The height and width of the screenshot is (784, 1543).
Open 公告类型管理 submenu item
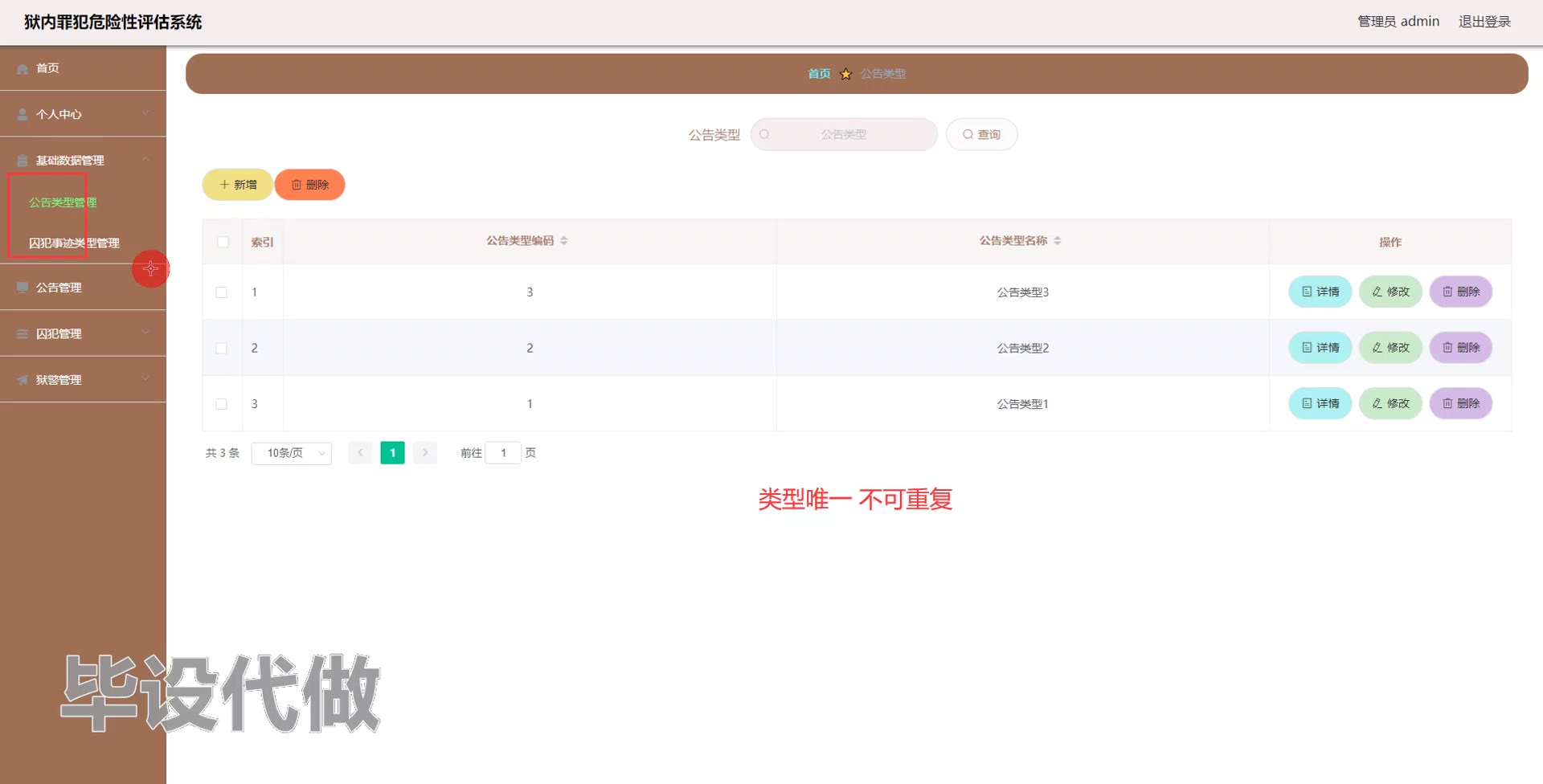click(63, 202)
